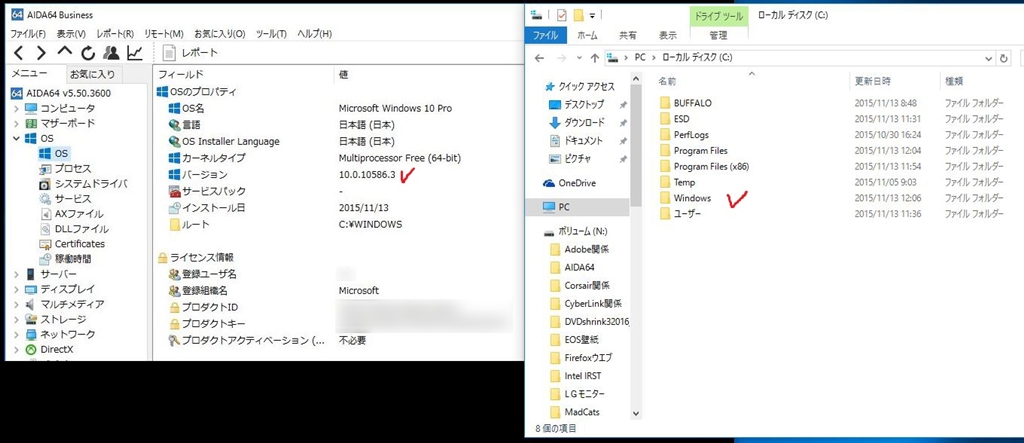Select the DLLファイル tree item
1024x443 pixels.
(81, 229)
